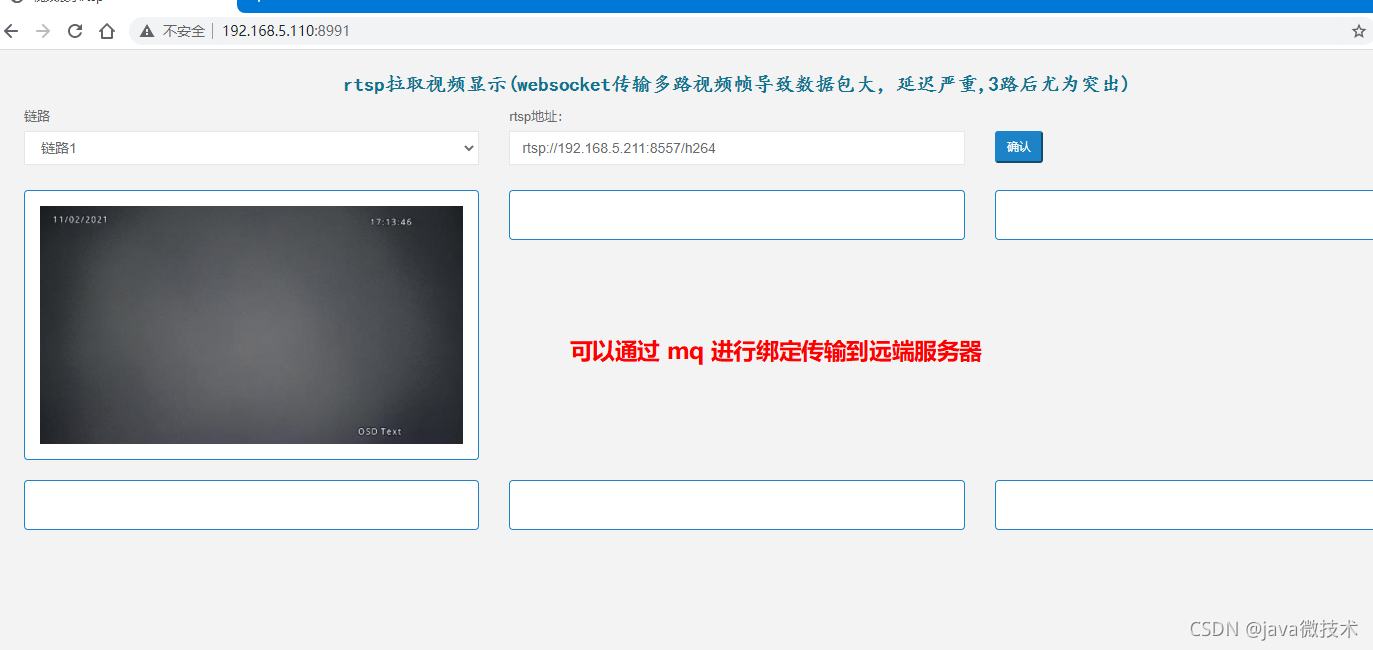This screenshot has height=650, width=1373.
Task: Click the not-secure warning triangle icon
Action: [x=147, y=31]
